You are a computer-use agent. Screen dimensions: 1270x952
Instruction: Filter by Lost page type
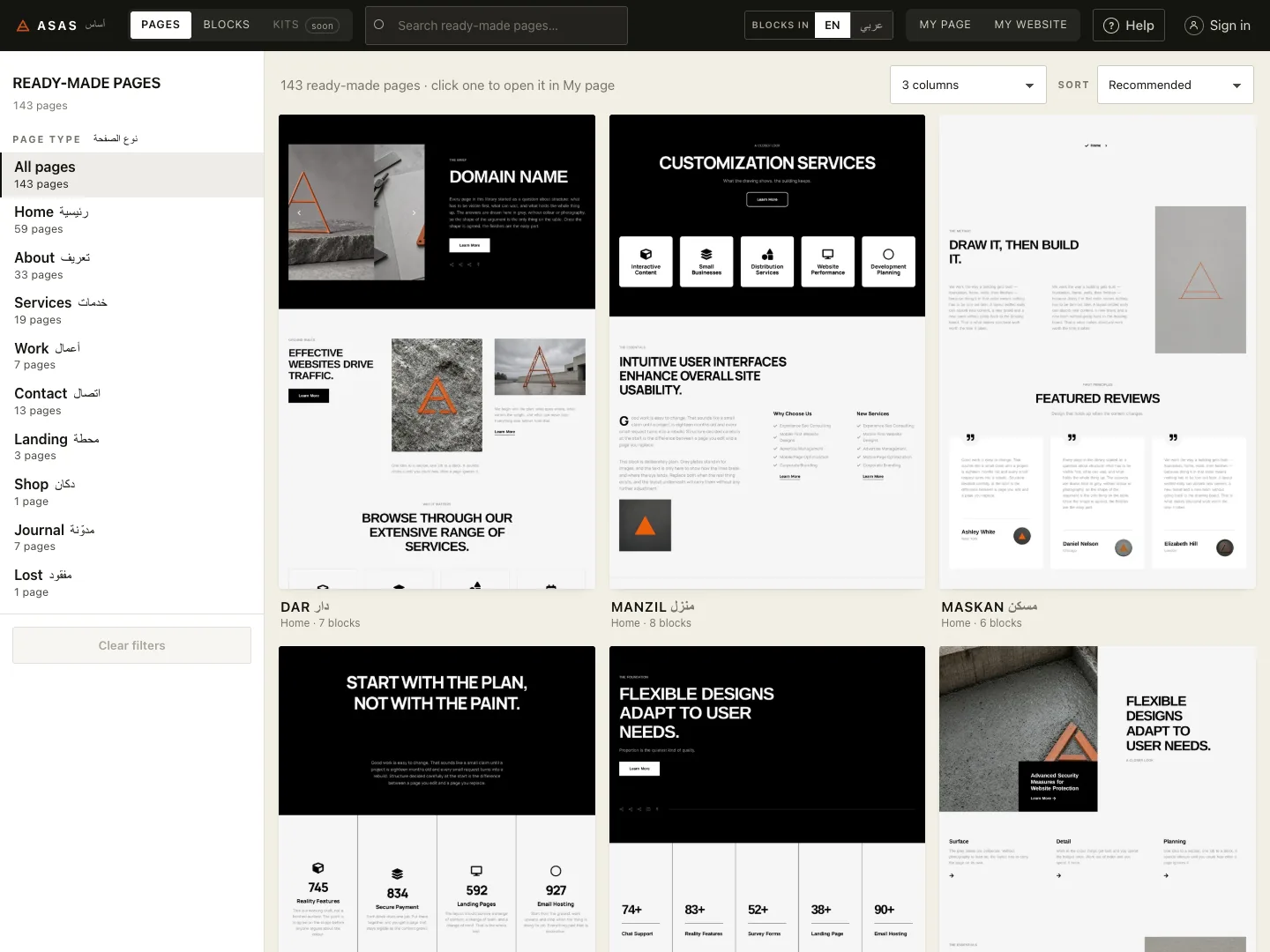pos(131,583)
